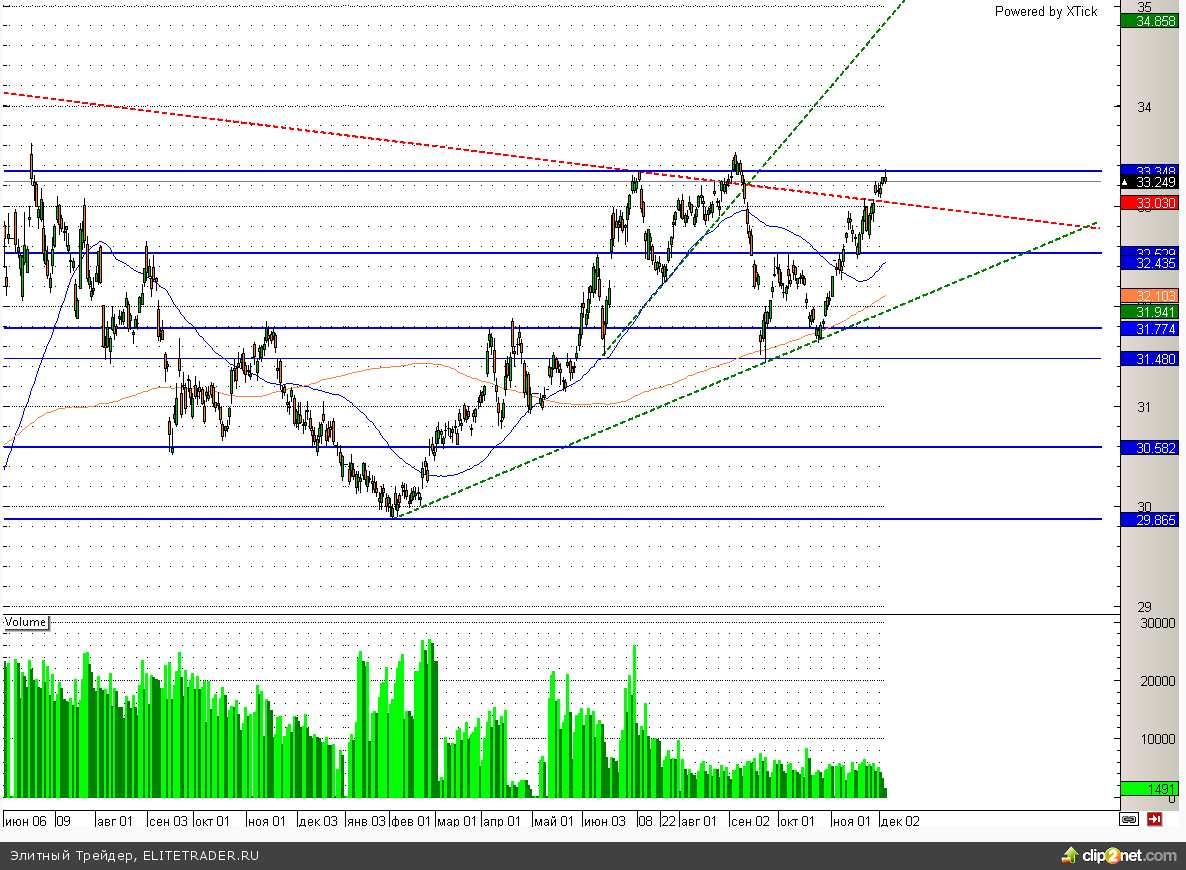Click the Volume panel label

click(x=25, y=622)
